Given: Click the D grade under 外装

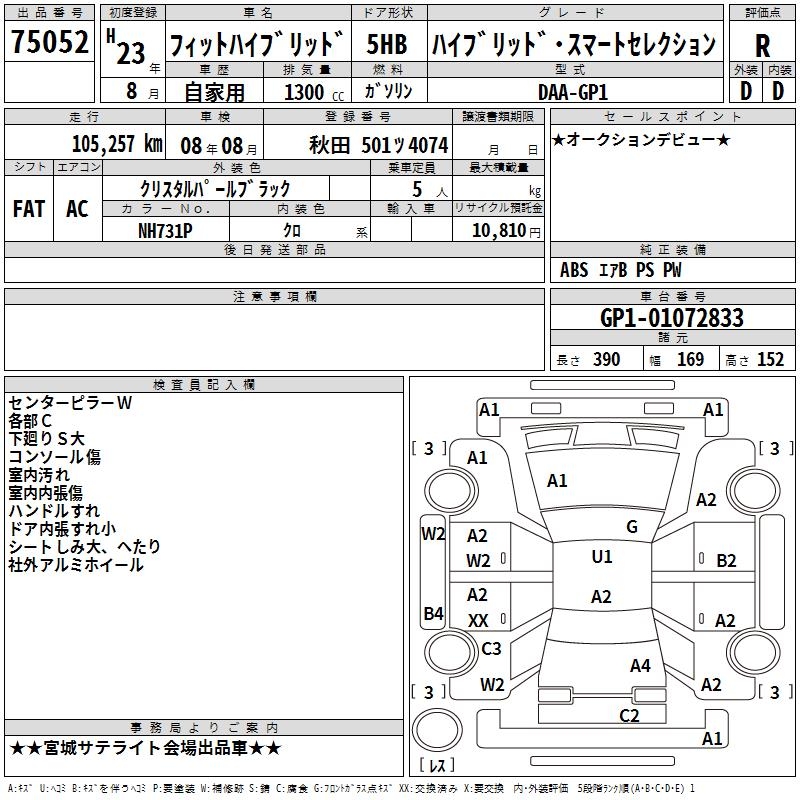Looking at the screenshot, I should (746, 91).
